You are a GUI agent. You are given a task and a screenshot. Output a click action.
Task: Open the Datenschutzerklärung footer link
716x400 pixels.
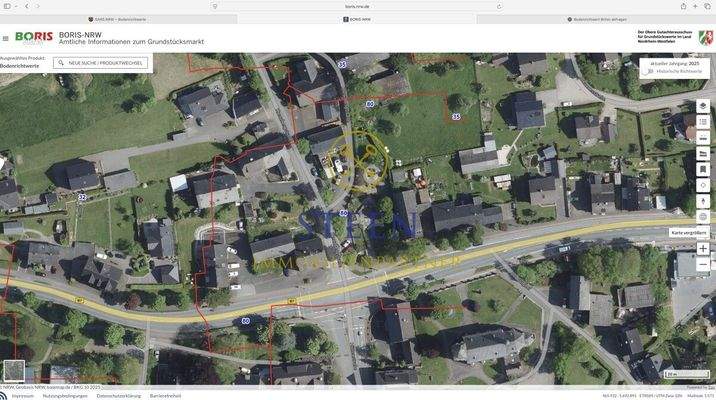point(119,396)
